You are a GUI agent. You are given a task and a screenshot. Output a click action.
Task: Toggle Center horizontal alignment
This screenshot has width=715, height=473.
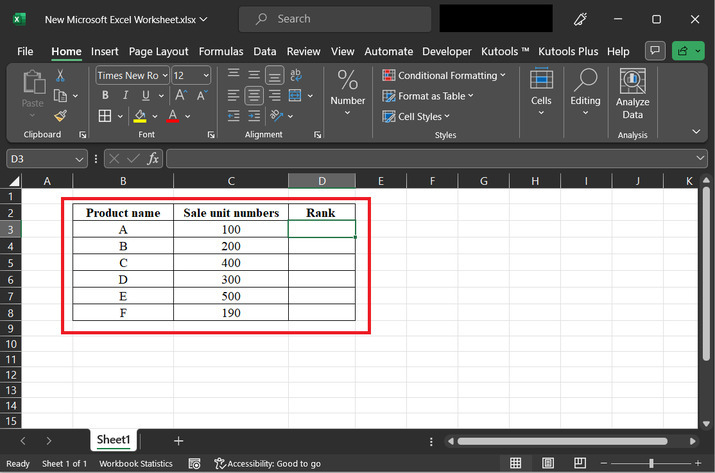point(254,96)
